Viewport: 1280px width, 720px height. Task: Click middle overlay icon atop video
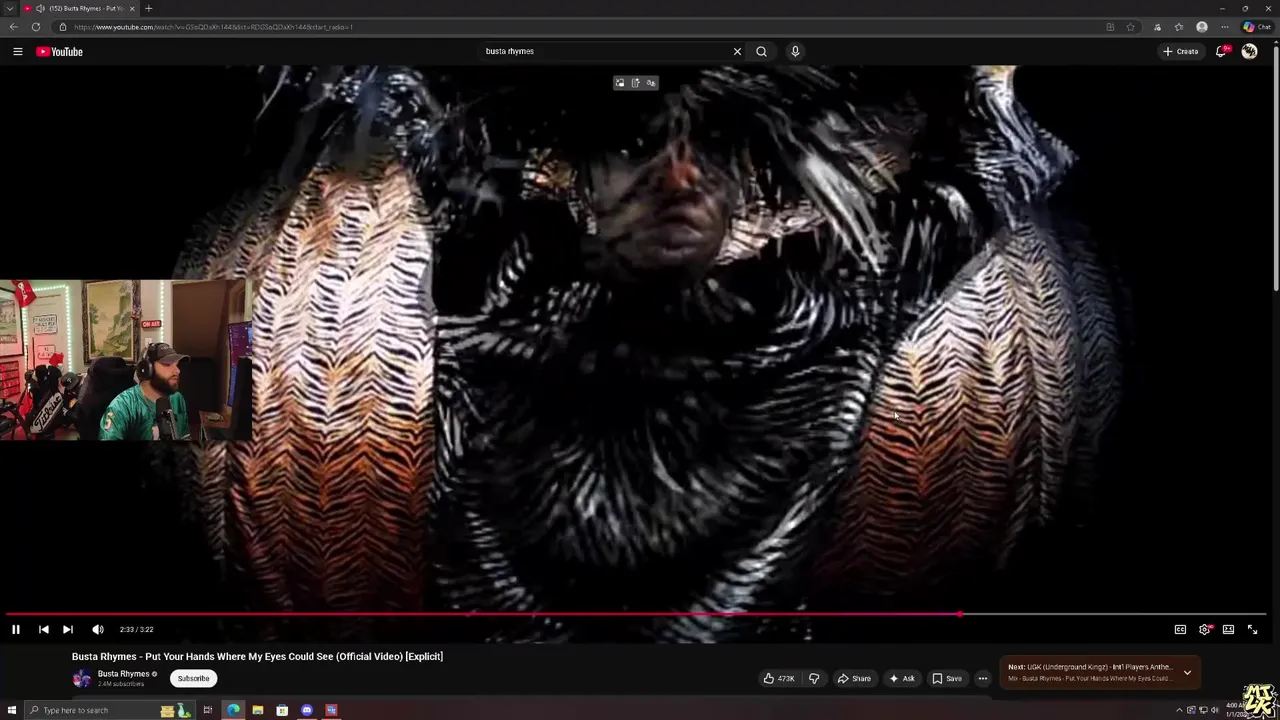tap(635, 83)
